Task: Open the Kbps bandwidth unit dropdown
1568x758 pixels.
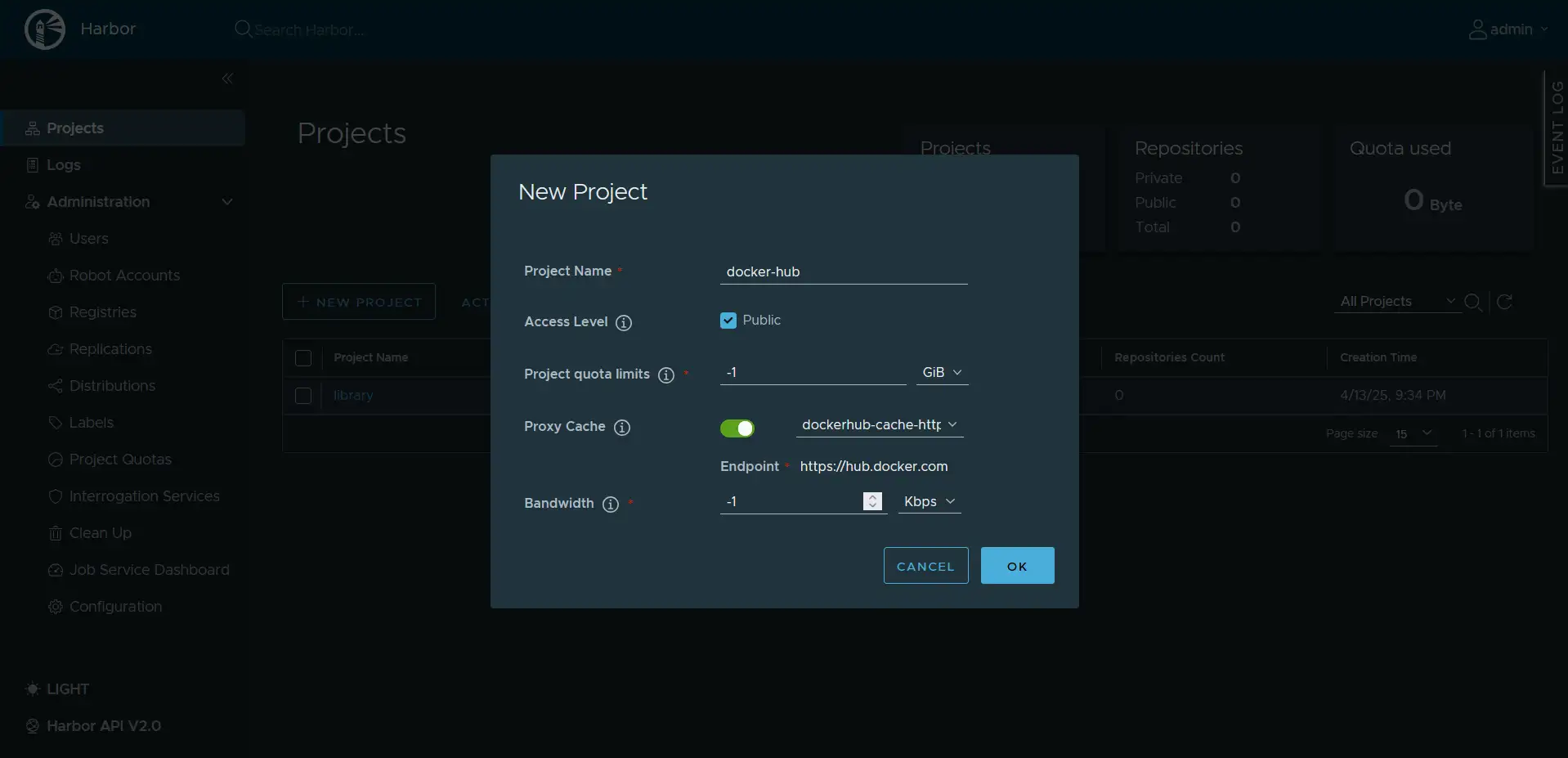Action: pos(928,501)
